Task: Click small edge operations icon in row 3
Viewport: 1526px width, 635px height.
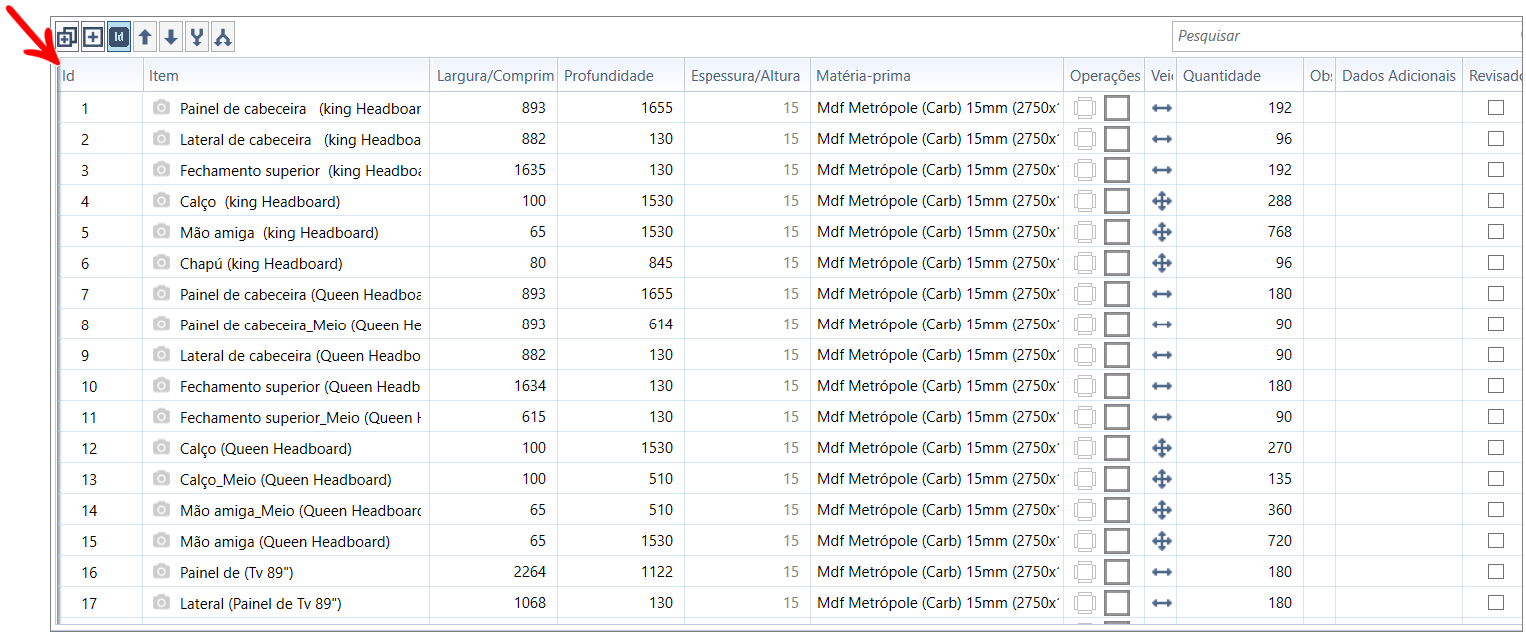Action: (x=1085, y=170)
